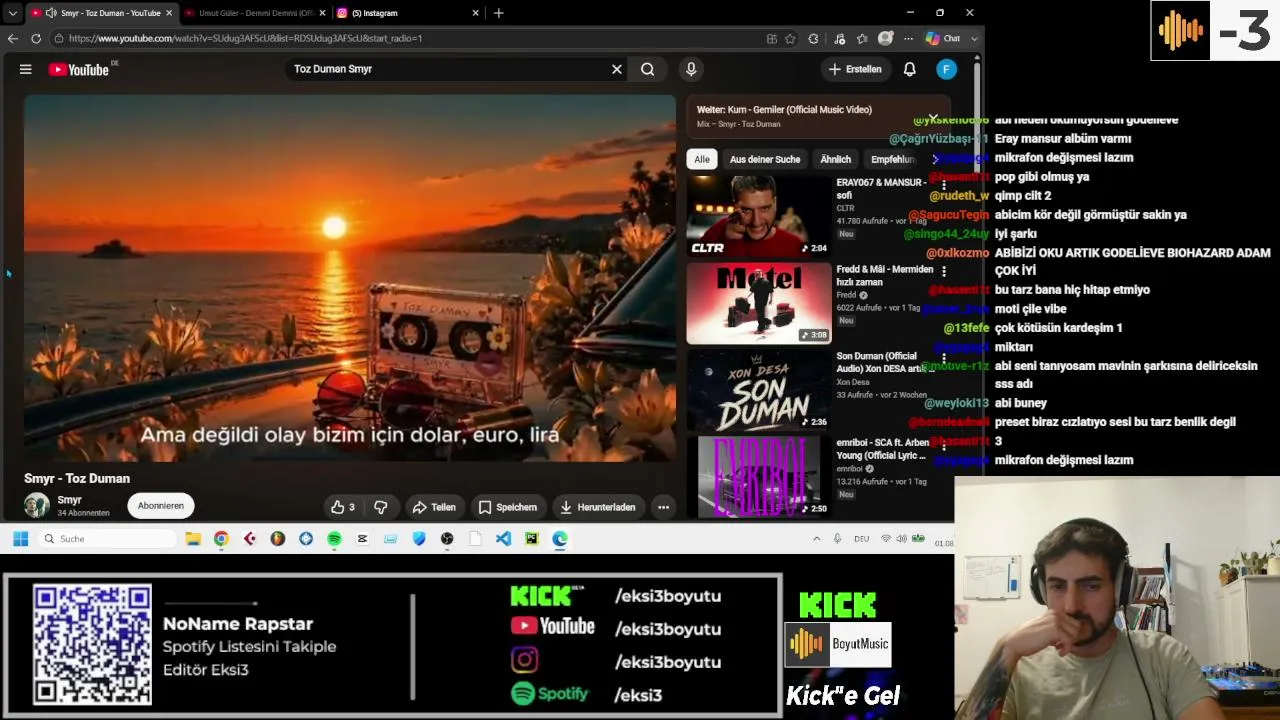
Task: Clear the YouTube search query text
Action: click(x=617, y=69)
